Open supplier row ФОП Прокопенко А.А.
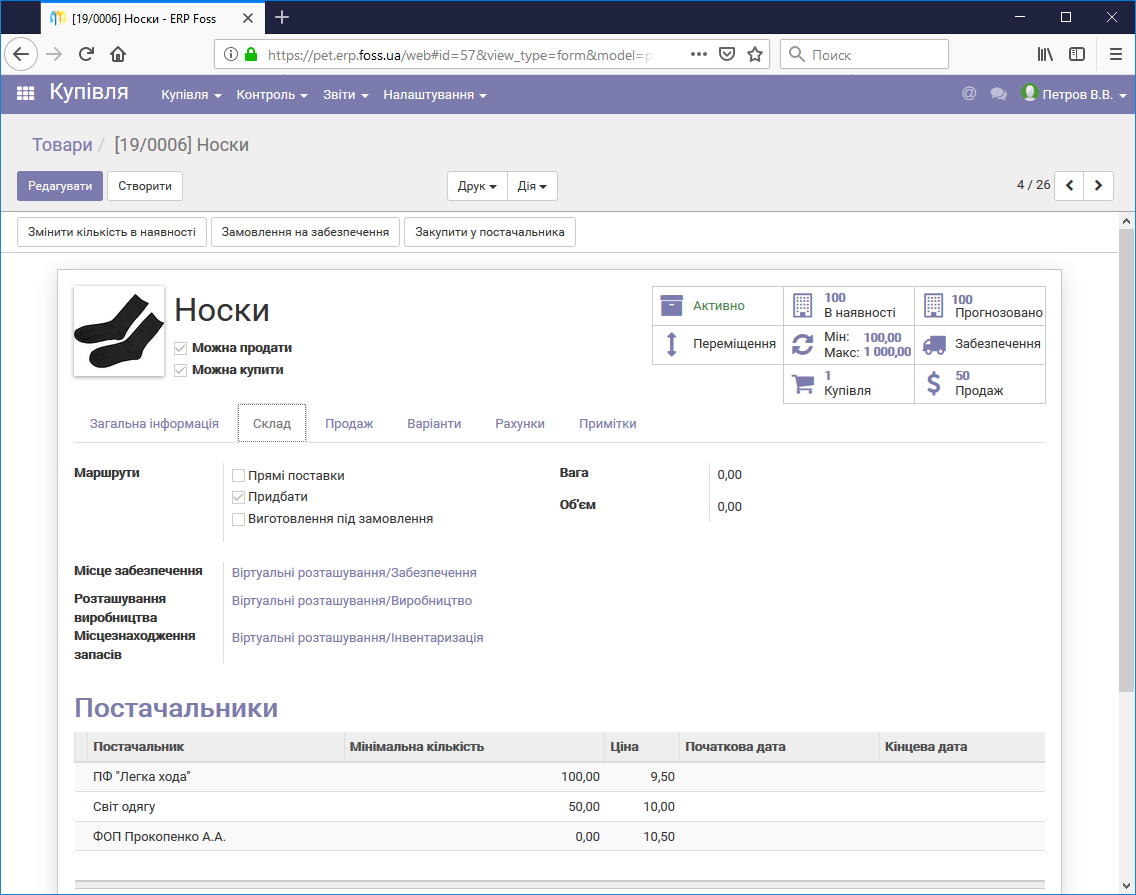 coord(559,836)
